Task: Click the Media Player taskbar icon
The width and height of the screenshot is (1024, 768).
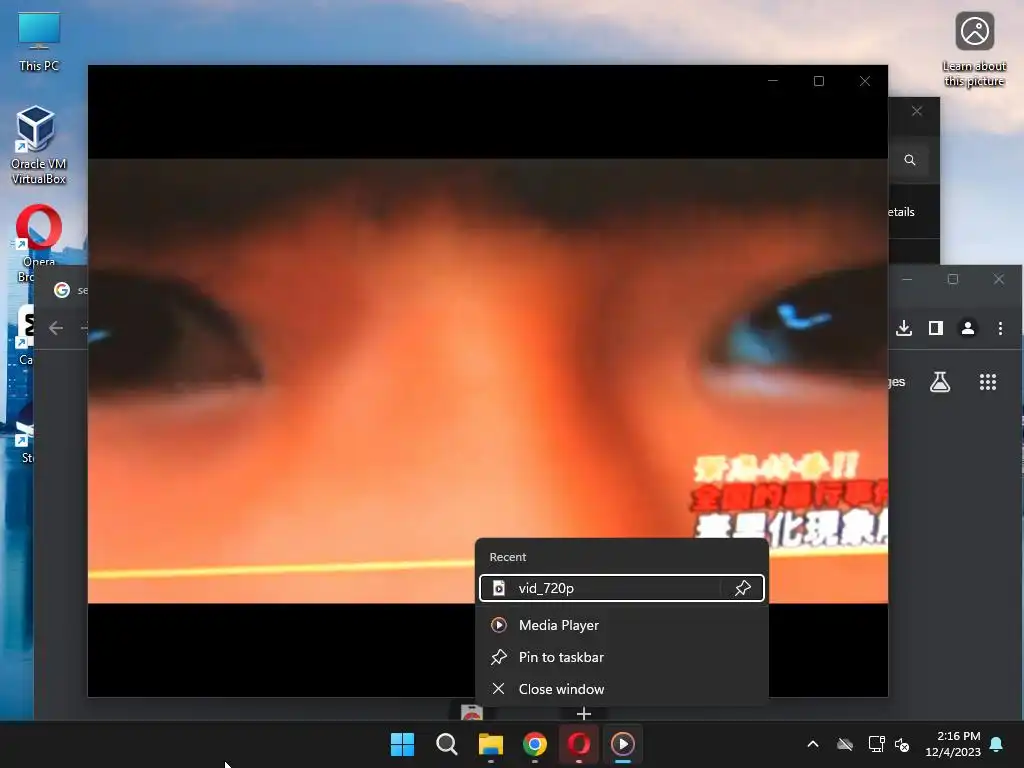Action: (622, 744)
